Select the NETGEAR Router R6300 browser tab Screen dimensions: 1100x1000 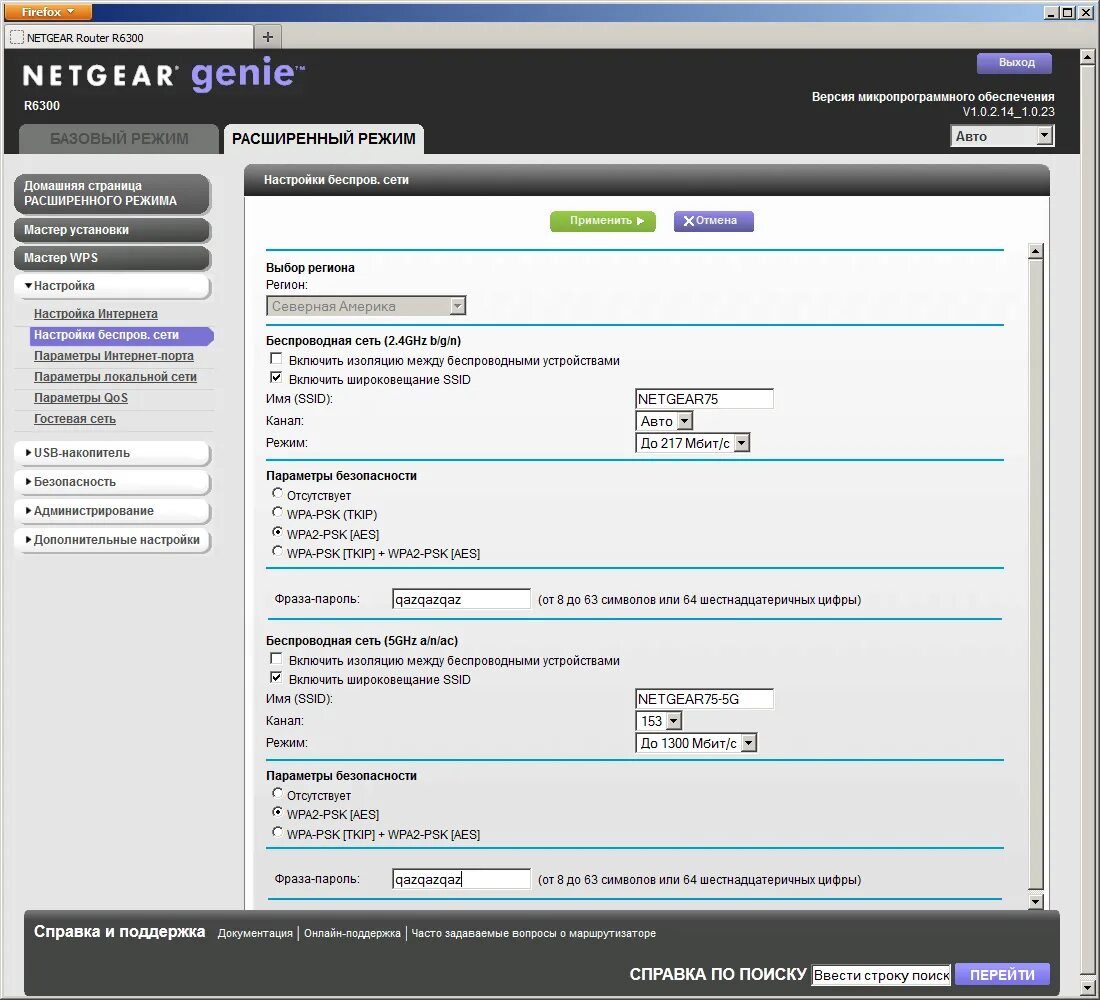pos(129,37)
